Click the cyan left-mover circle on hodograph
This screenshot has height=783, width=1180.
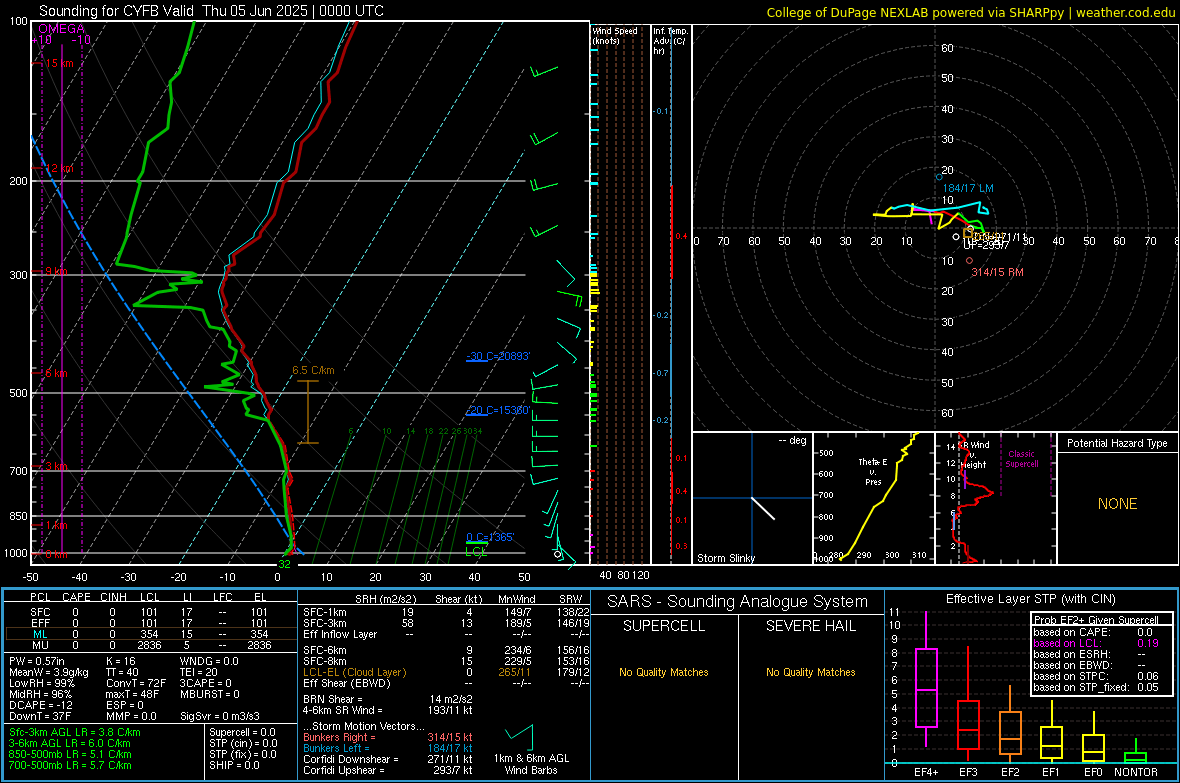pos(939,177)
